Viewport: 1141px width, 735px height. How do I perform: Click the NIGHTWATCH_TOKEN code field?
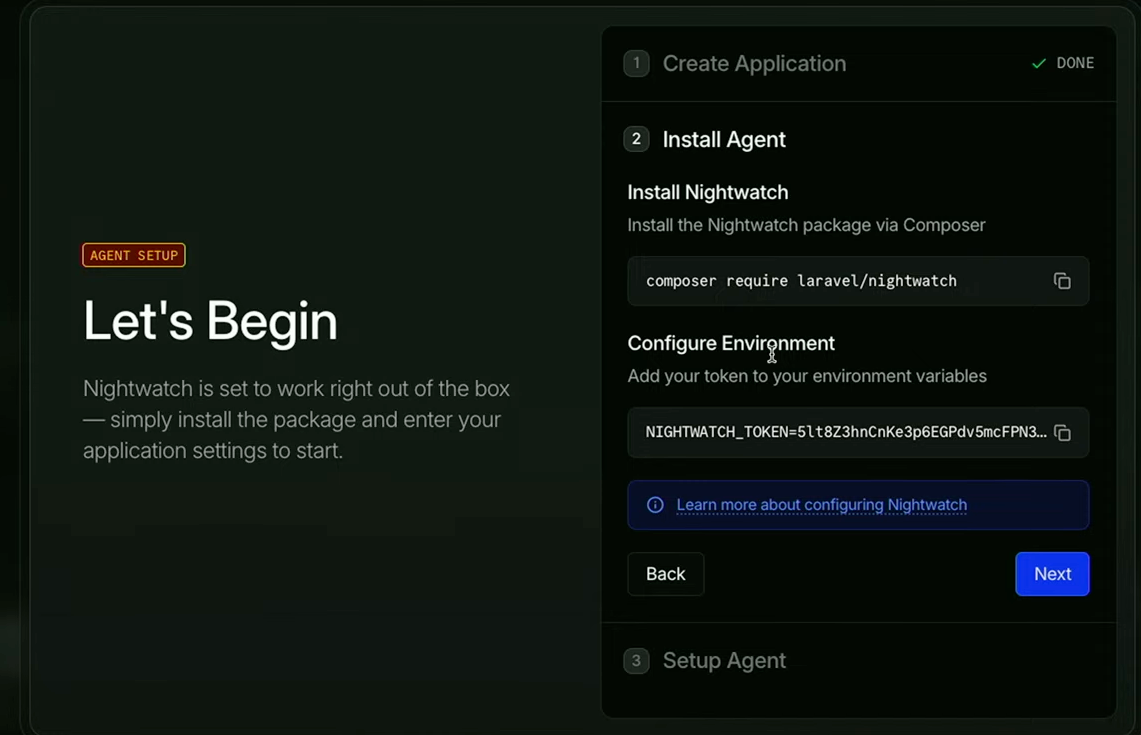tap(858, 432)
